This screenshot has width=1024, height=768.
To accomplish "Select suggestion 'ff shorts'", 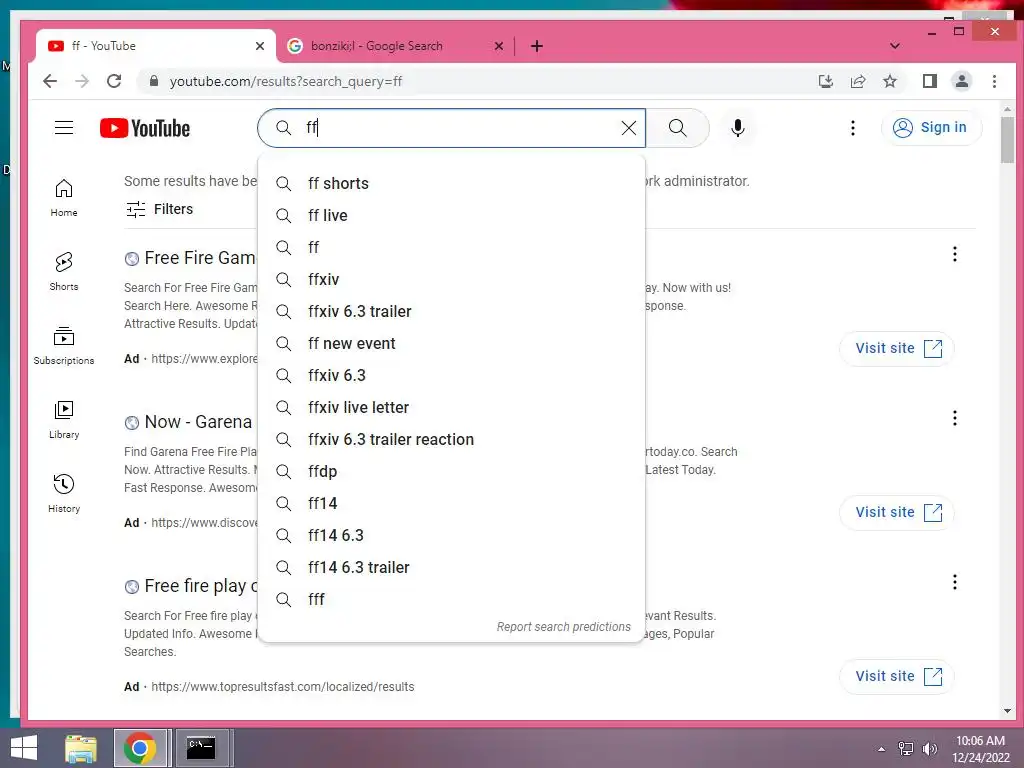I will 452,184.
